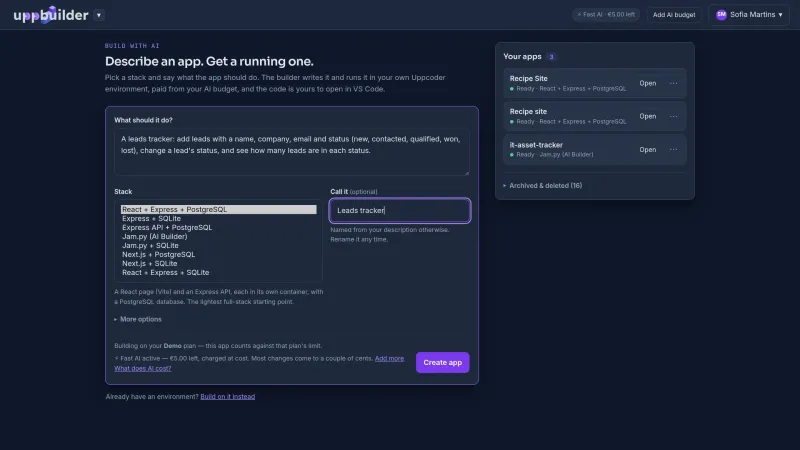This screenshot has height=450, width=800.
Task: Select Jam.py (AI Builder) stack option
Action: click(x=218, y=237)
